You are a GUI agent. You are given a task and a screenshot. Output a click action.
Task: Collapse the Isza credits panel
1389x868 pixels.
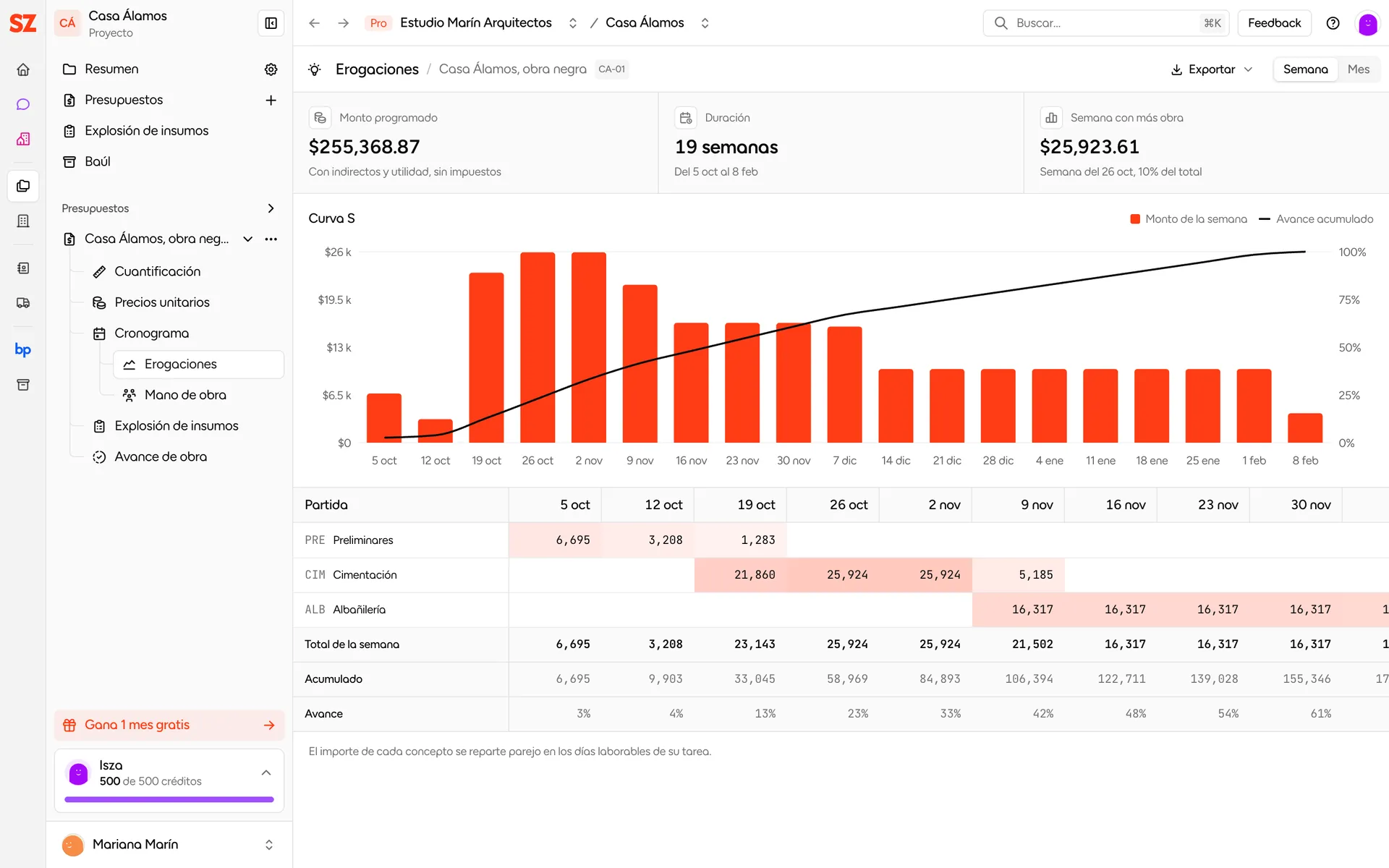[266, 773]
